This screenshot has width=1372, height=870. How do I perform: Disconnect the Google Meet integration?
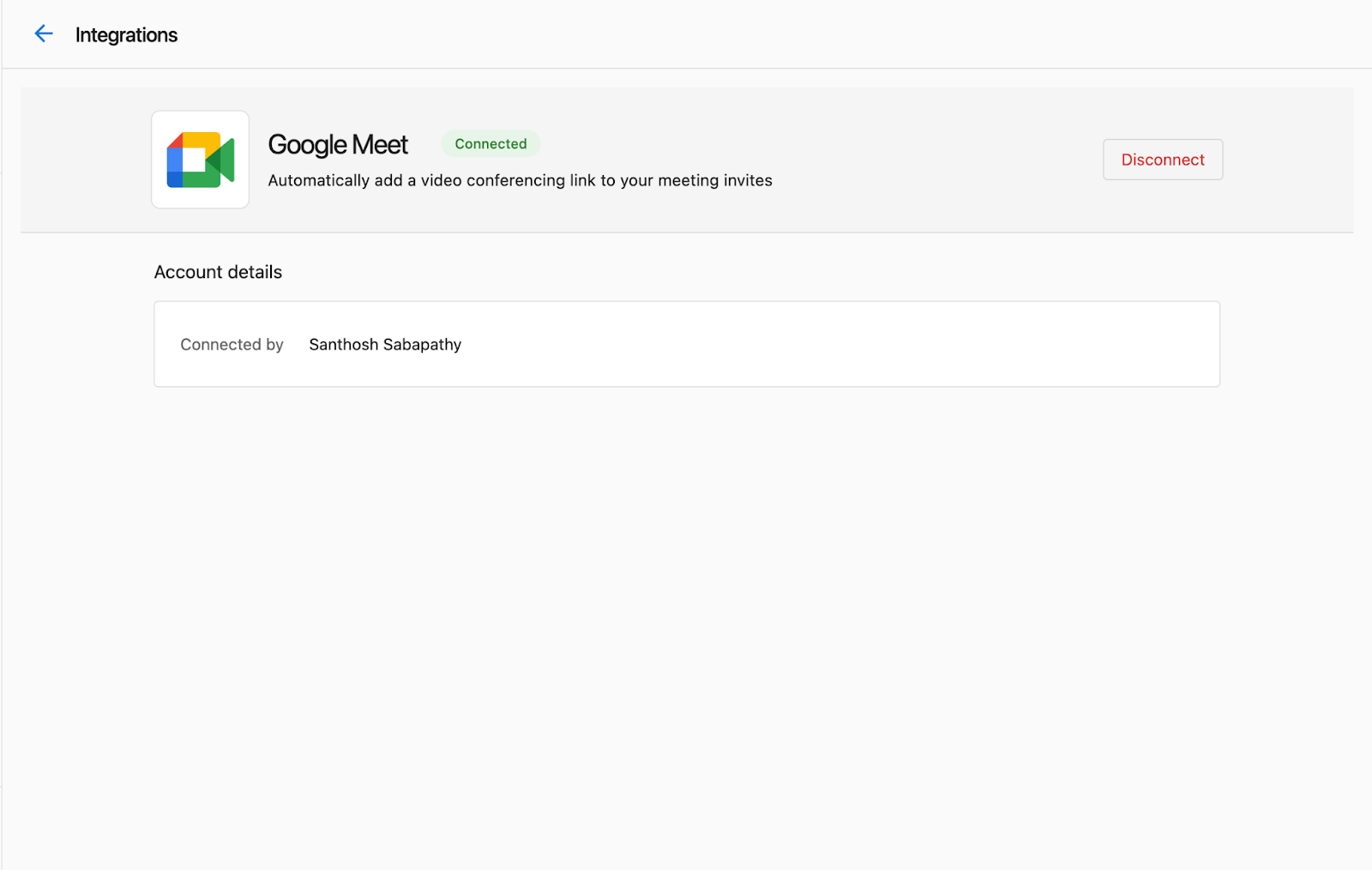[1163, 160]
